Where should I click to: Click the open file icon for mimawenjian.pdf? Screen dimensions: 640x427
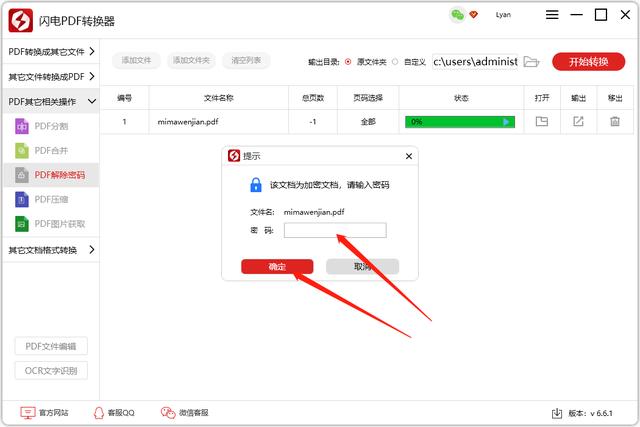click(542, 122)
